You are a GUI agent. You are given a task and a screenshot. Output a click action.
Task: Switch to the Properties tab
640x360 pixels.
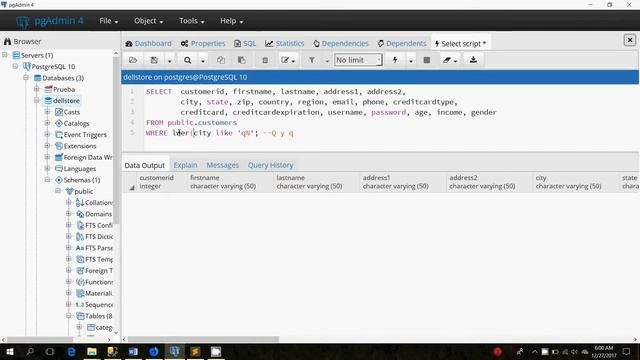click(203, 43)
